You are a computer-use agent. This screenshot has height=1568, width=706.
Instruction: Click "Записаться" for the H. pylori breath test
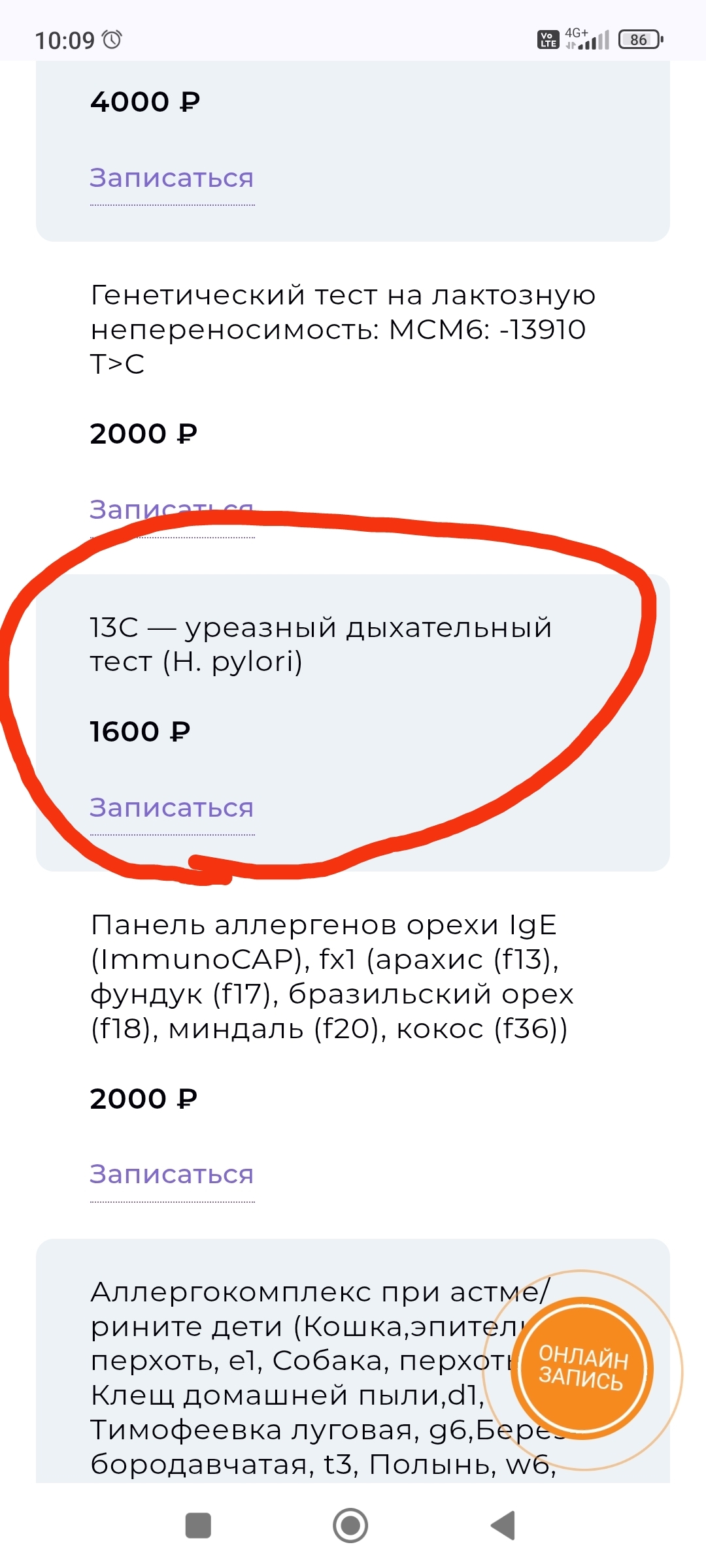(171, 808)
